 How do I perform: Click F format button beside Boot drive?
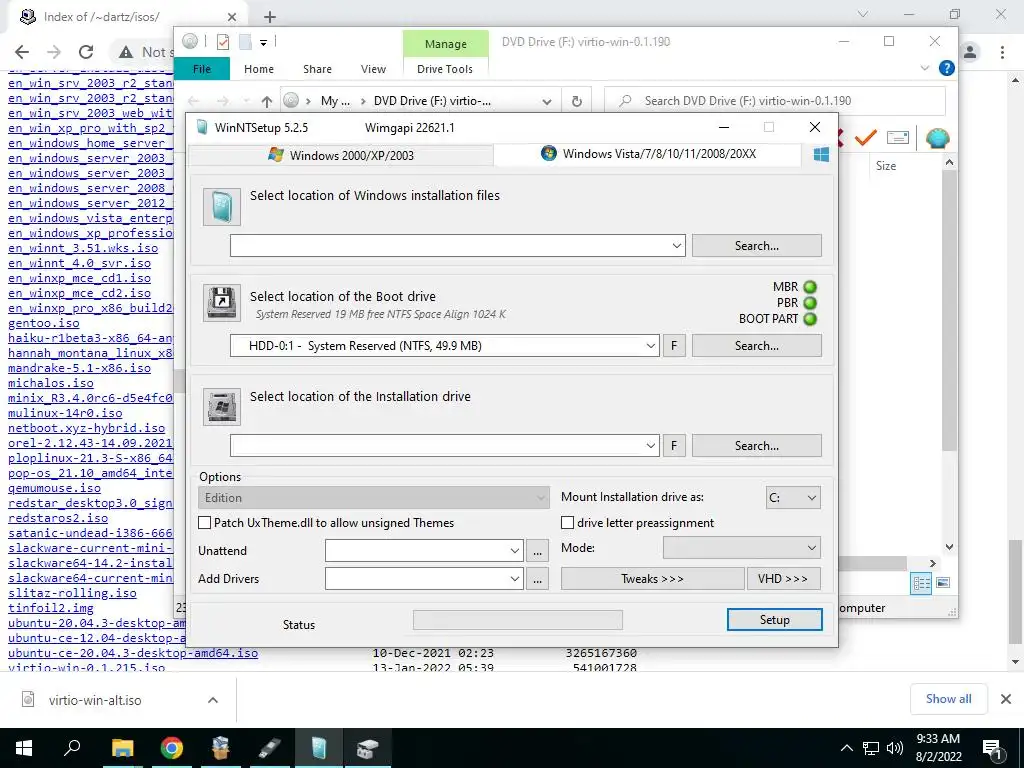point(674,345)
